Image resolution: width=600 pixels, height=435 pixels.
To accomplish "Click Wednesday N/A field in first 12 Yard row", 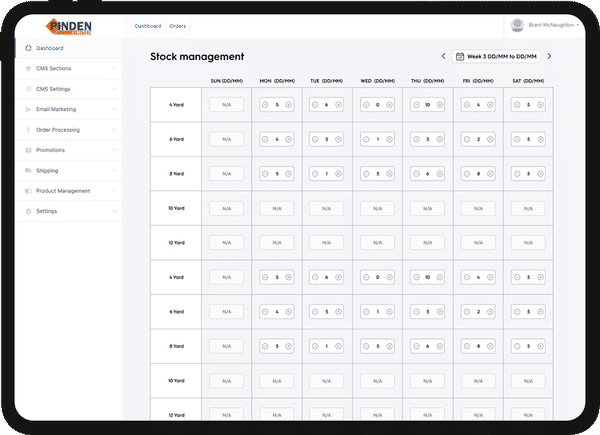I will [x=377, y=243].
